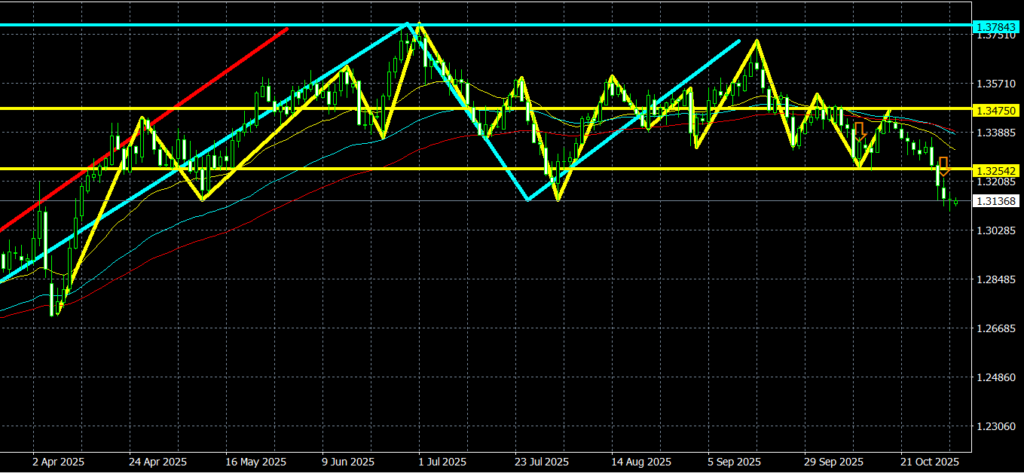Click the 1.28485 price axis value
Viewport: 1024px width, 473px height.
pos(995,280)
